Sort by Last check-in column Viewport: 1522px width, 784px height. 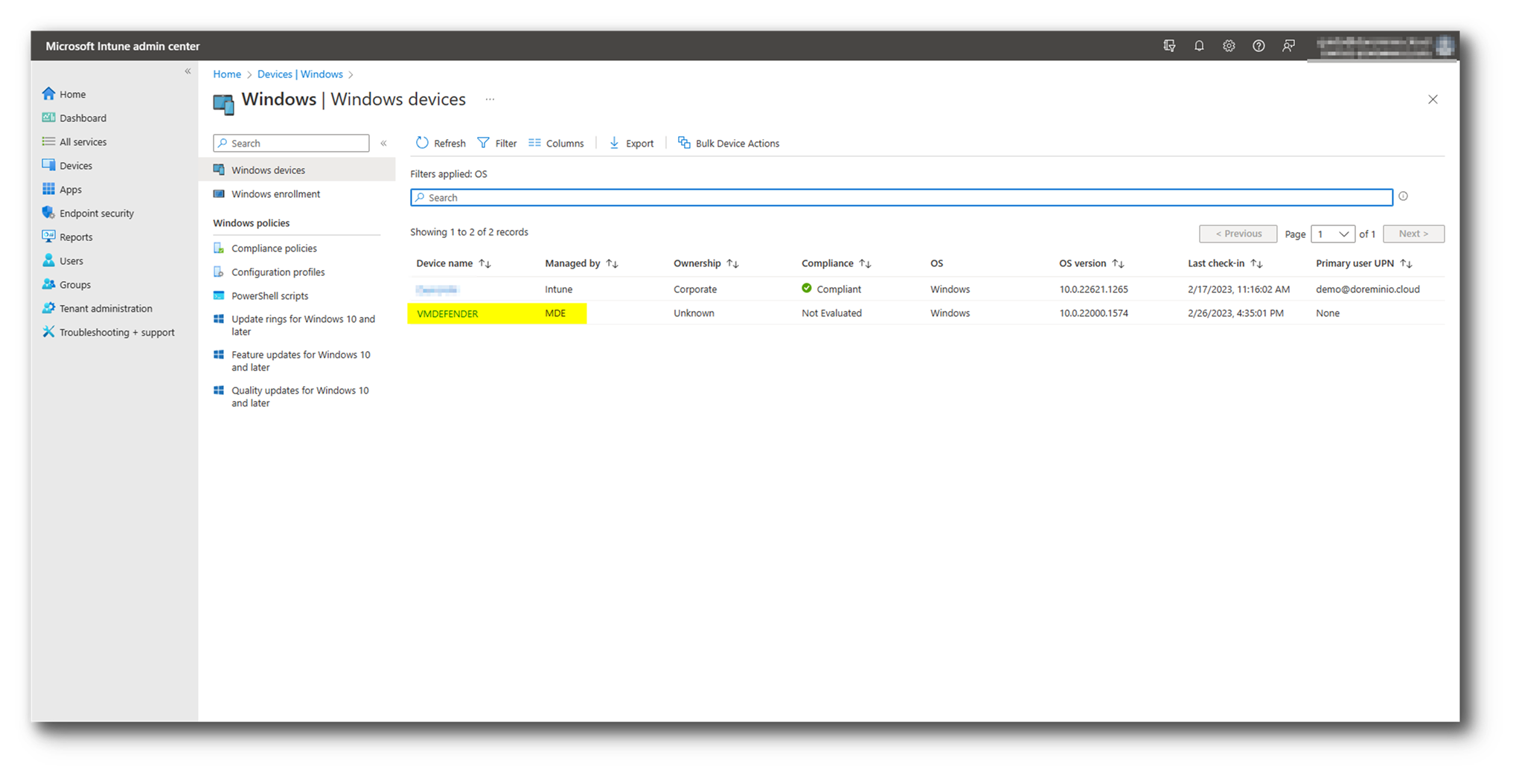click(x=1225, y=263)
